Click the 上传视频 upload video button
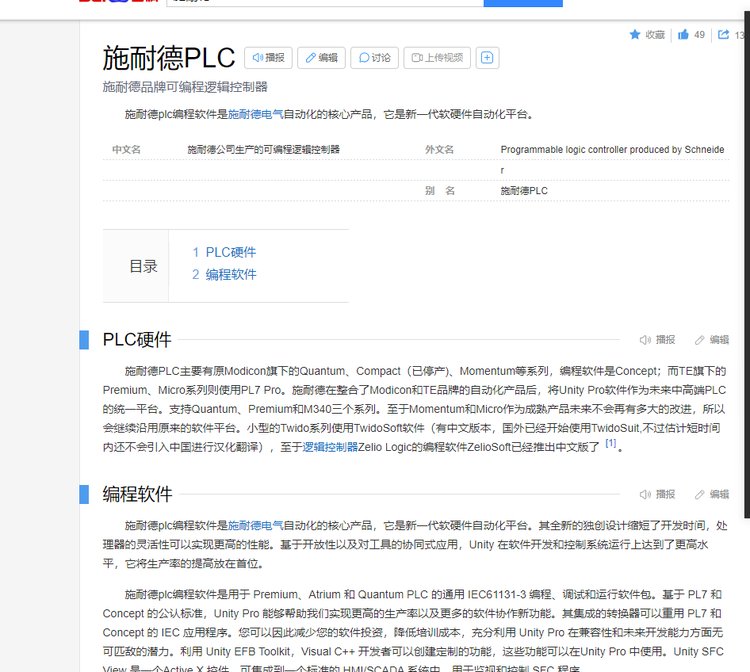750x672 pixels. [437, 58]
